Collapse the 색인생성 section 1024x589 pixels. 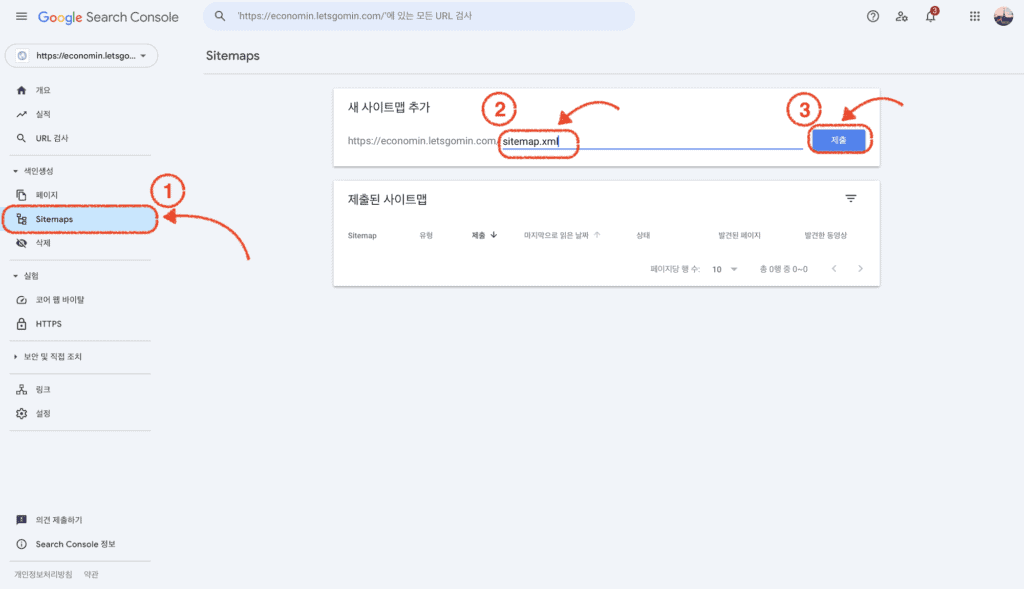tap(34, 171)
